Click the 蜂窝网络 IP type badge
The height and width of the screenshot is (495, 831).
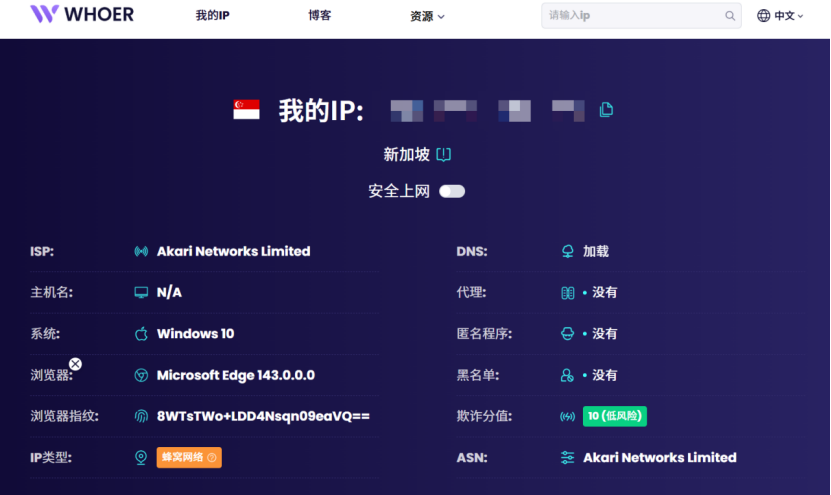point(189,458)
